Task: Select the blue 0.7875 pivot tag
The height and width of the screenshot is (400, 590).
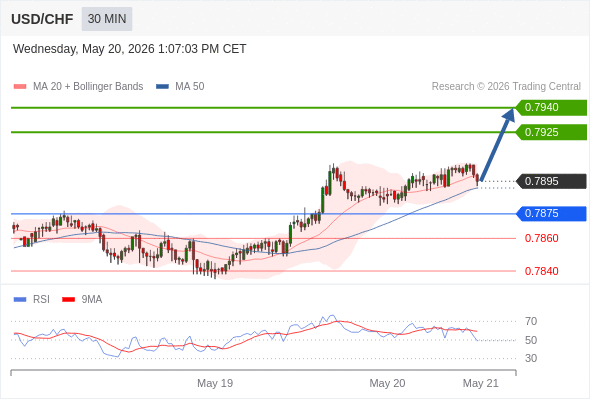Action: [551, 213]
